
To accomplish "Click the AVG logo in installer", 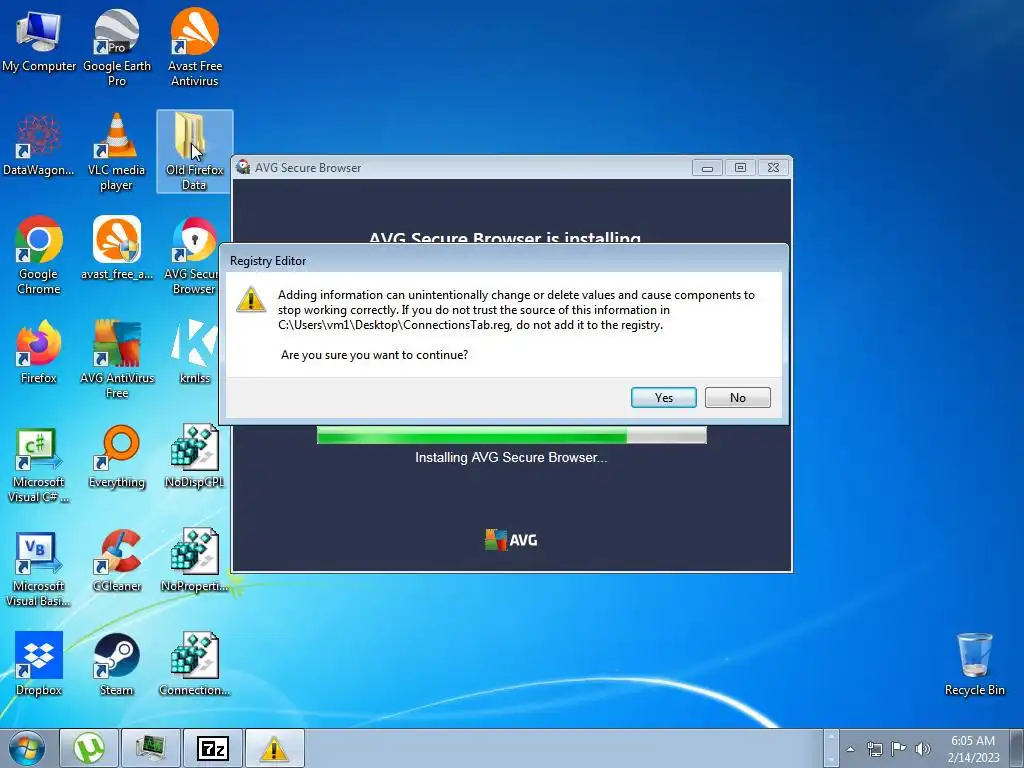I will pyautogui.click(x=511, y=540).
